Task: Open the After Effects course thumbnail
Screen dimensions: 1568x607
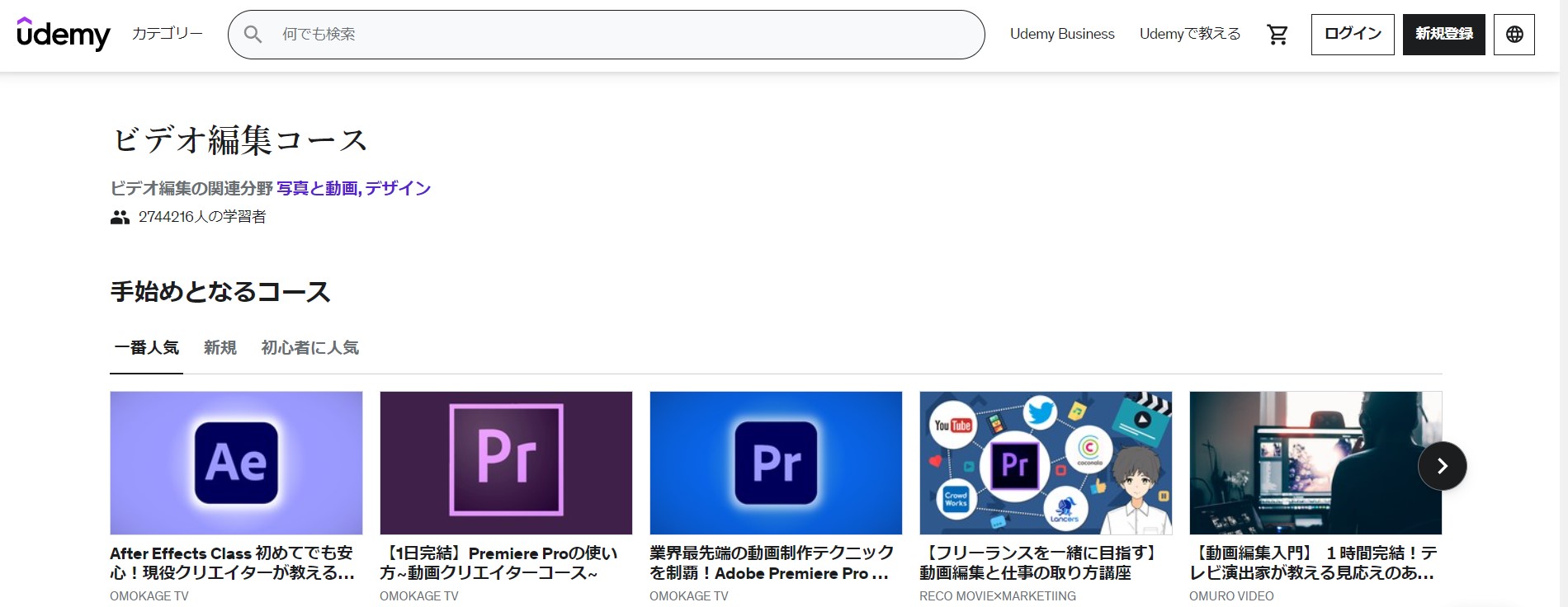Action: [236, 463]
